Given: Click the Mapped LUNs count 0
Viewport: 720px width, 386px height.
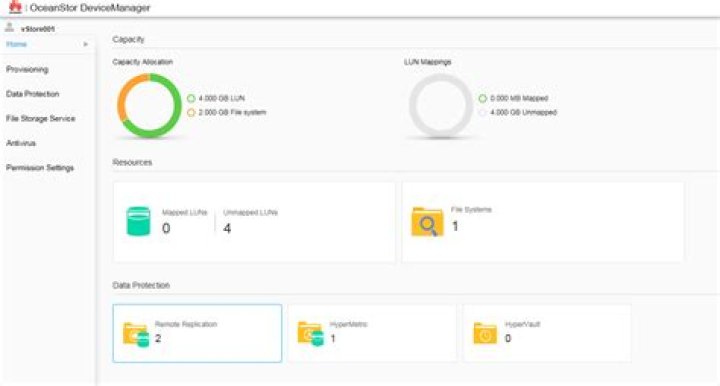Looking at the screenshot, I should (166, 228).
